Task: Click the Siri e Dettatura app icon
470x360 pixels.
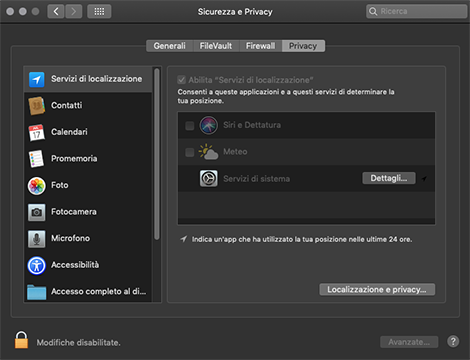Action: 209,125
